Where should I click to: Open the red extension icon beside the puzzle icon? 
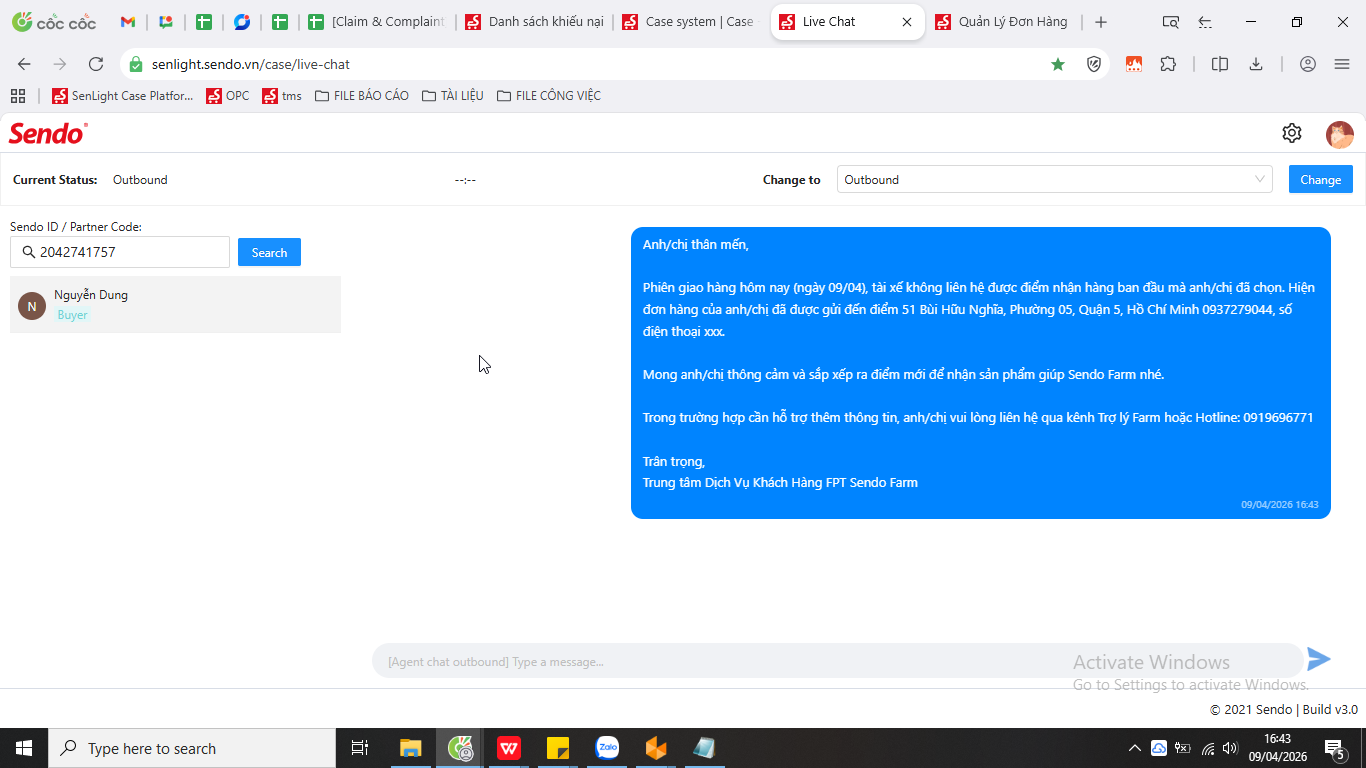[x=1134, y=64]
